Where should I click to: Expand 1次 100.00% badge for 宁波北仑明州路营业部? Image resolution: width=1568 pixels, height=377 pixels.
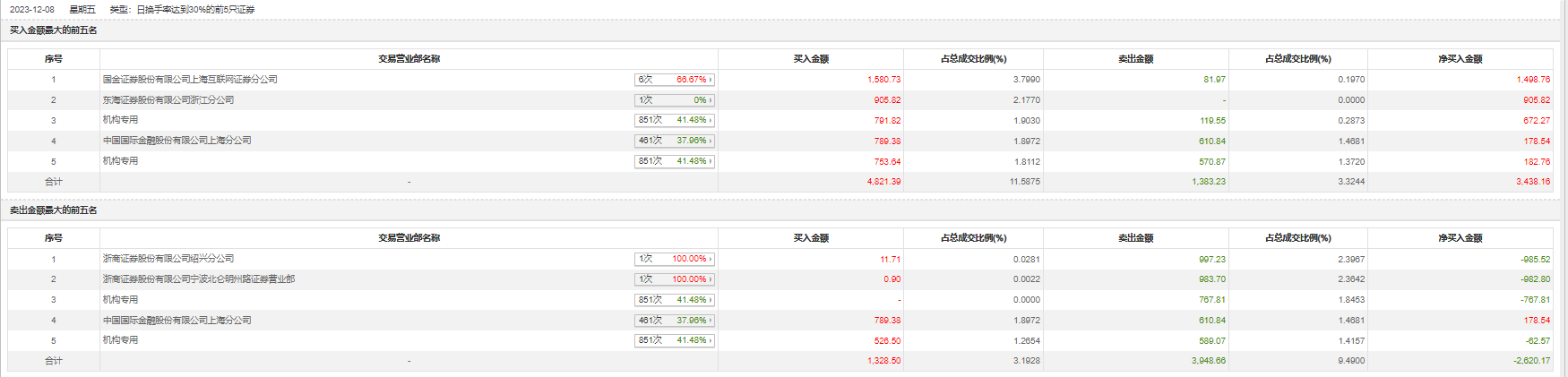[x=675, y=279]
